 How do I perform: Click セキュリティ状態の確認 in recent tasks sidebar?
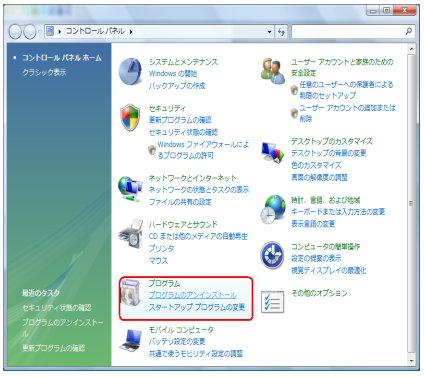point(56,308)
